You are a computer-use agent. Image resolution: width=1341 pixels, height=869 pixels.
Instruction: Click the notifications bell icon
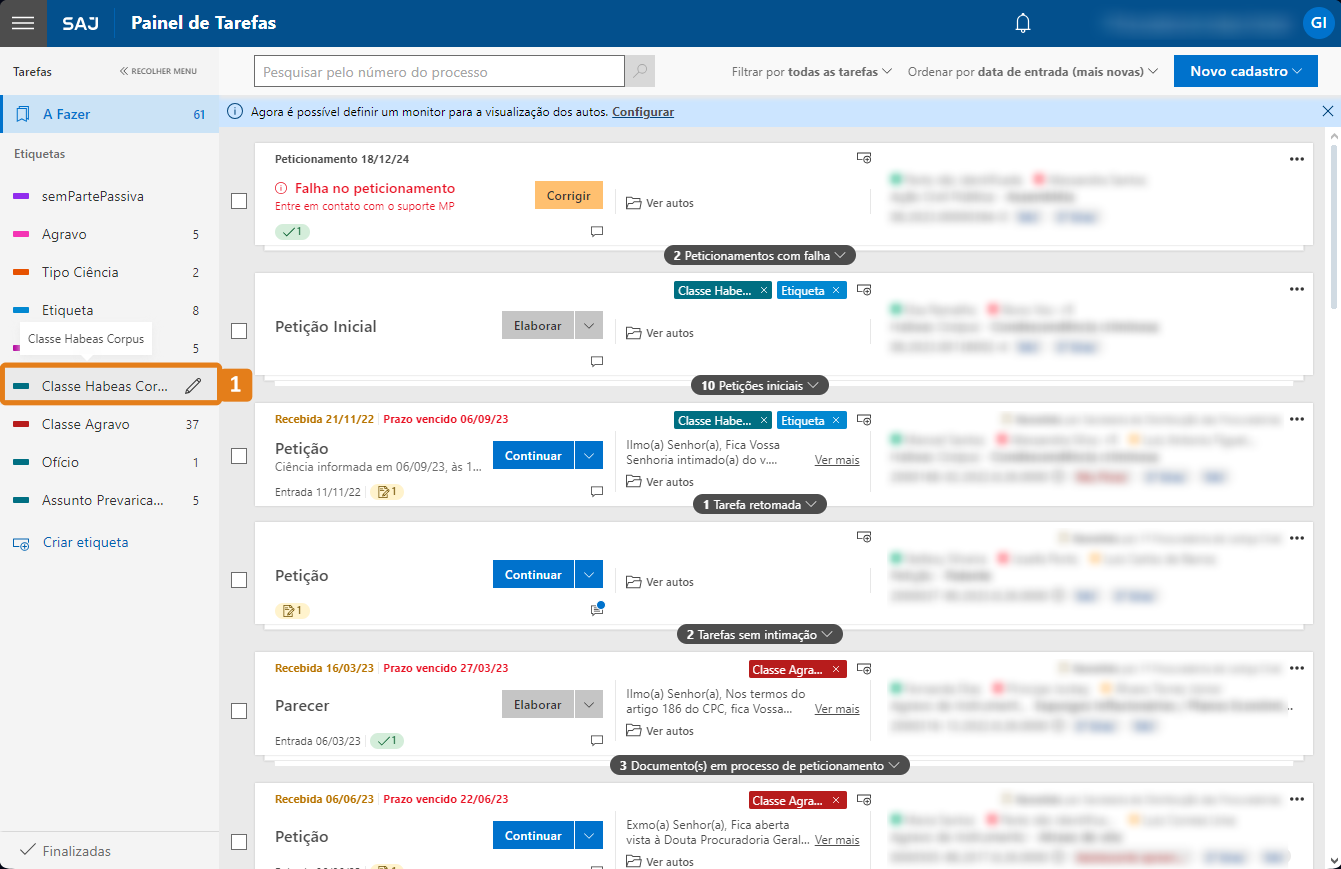[x=1022, y=23]
